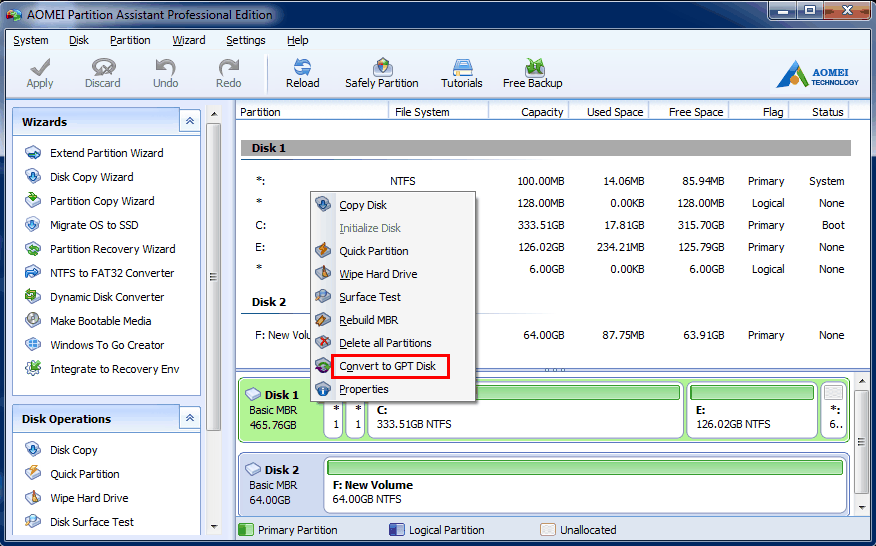
Task: Click Make Bootable Media icon
Action: [33, 321]
